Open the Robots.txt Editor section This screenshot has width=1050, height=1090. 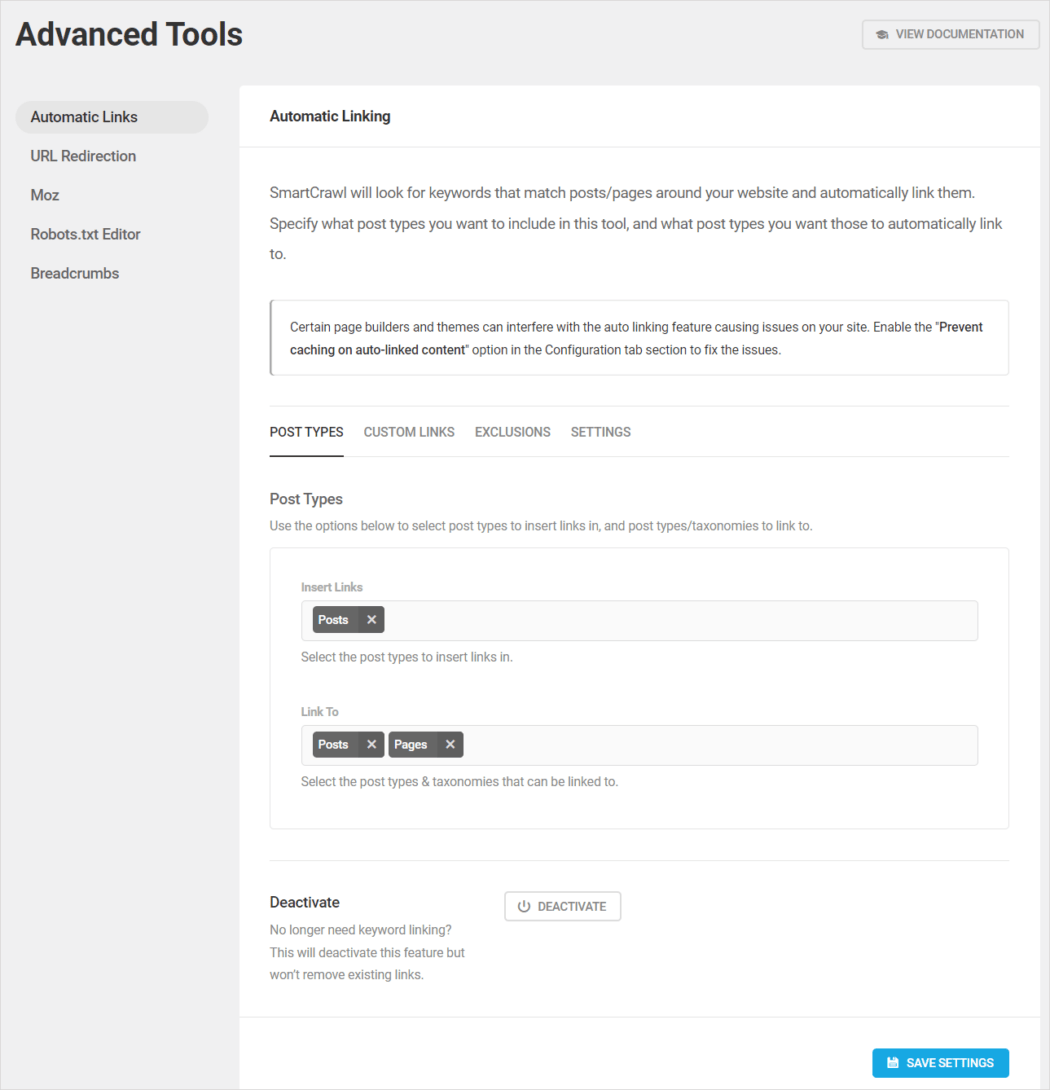[86, 234]
